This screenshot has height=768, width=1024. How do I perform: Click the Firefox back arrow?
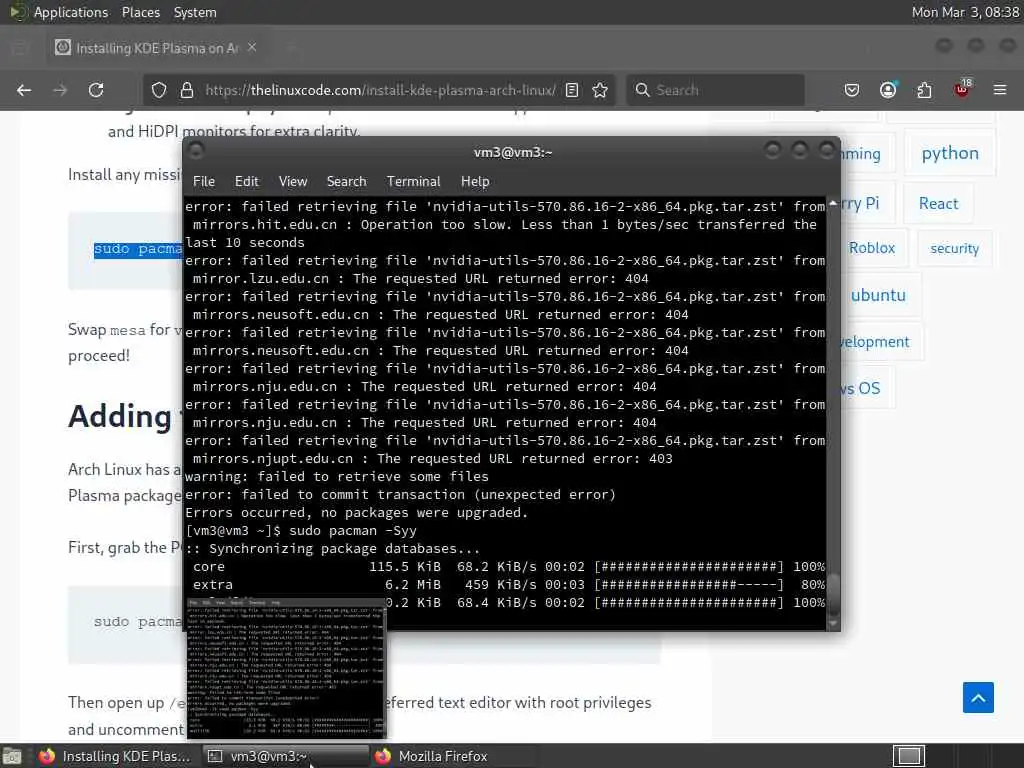[24, 90]
